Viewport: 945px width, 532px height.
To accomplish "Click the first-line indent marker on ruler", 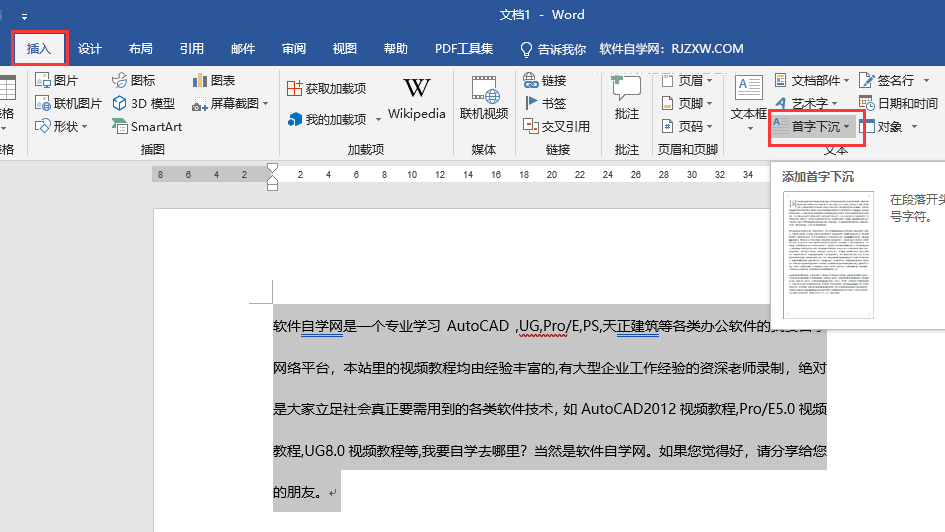I will (x=272, y=168).
